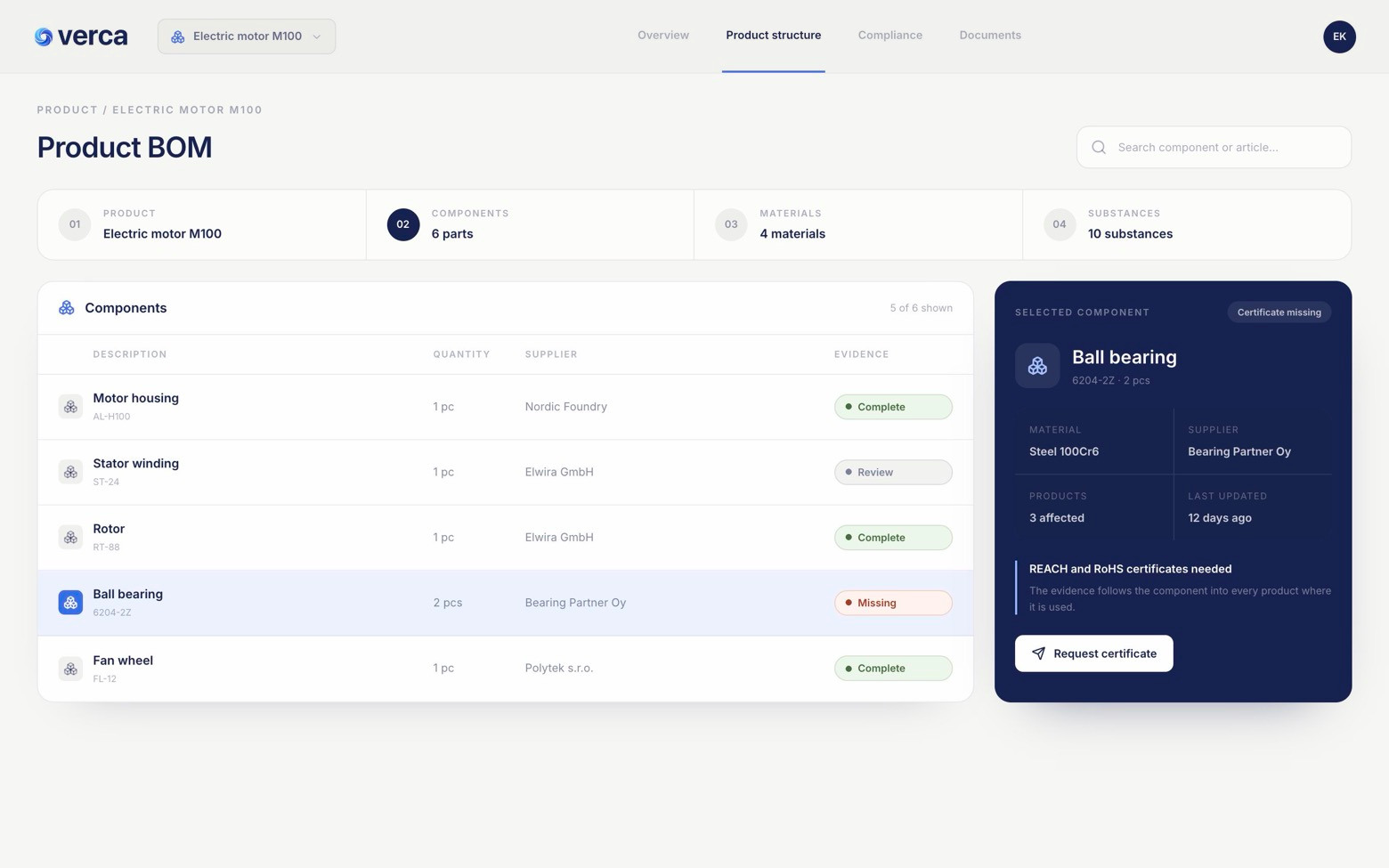Click the Quantity column header

461,354
